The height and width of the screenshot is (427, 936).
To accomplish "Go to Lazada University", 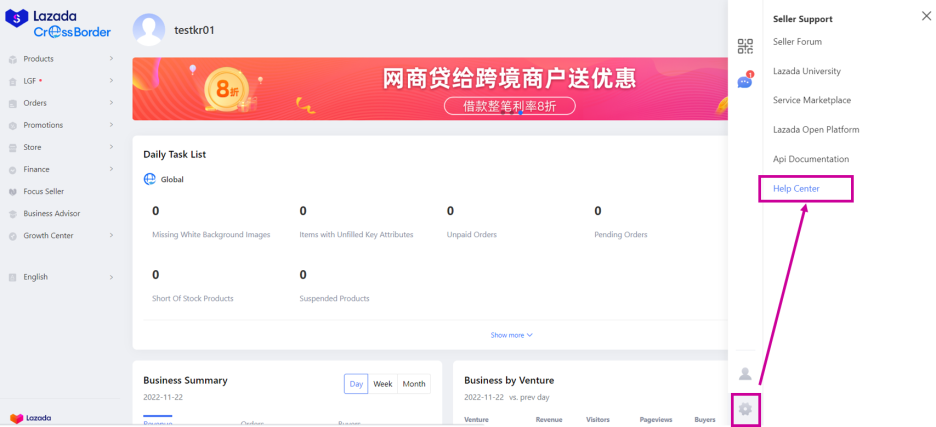I will (x=806, y=71).
